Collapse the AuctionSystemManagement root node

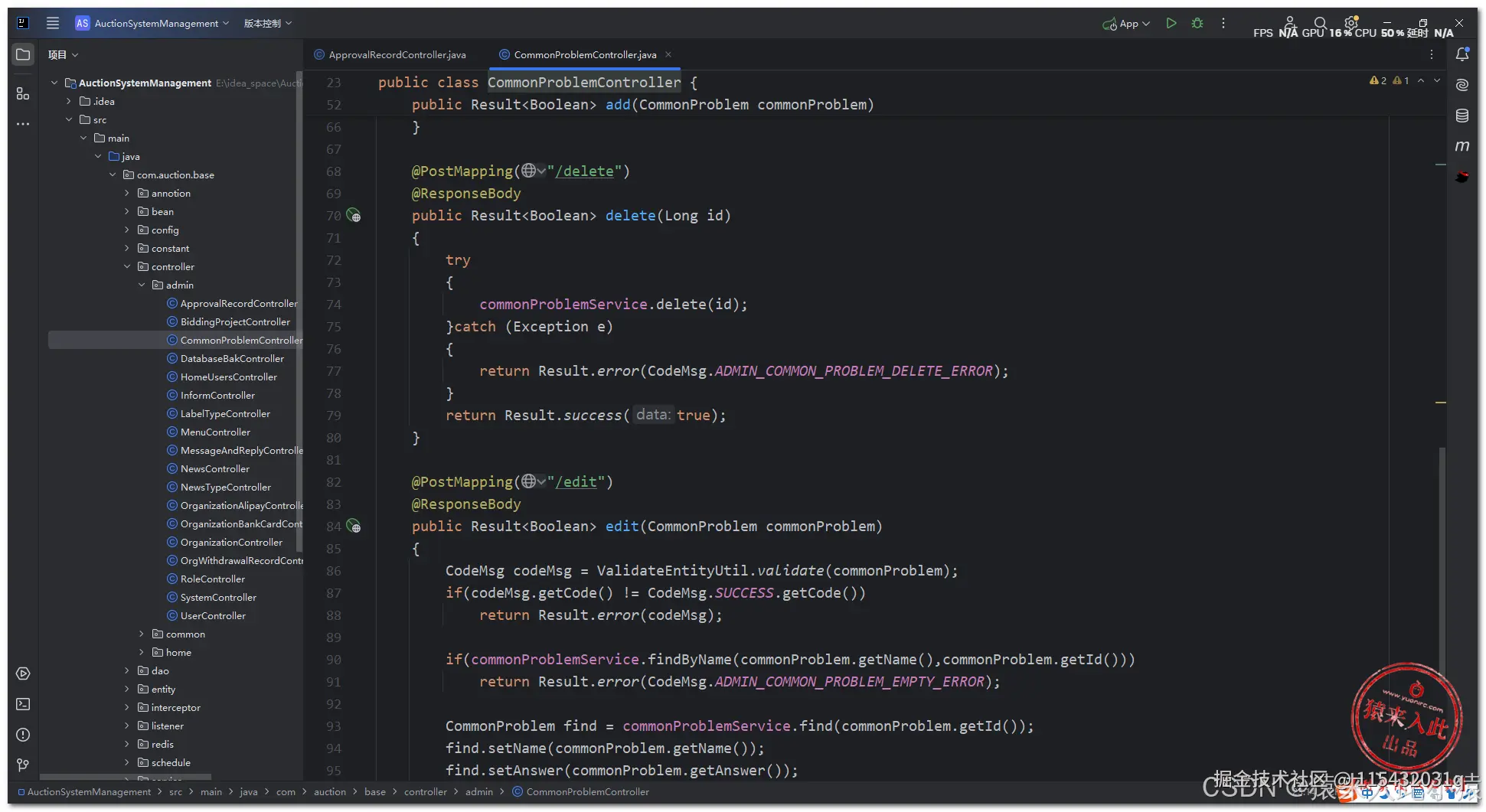point(54,83)
